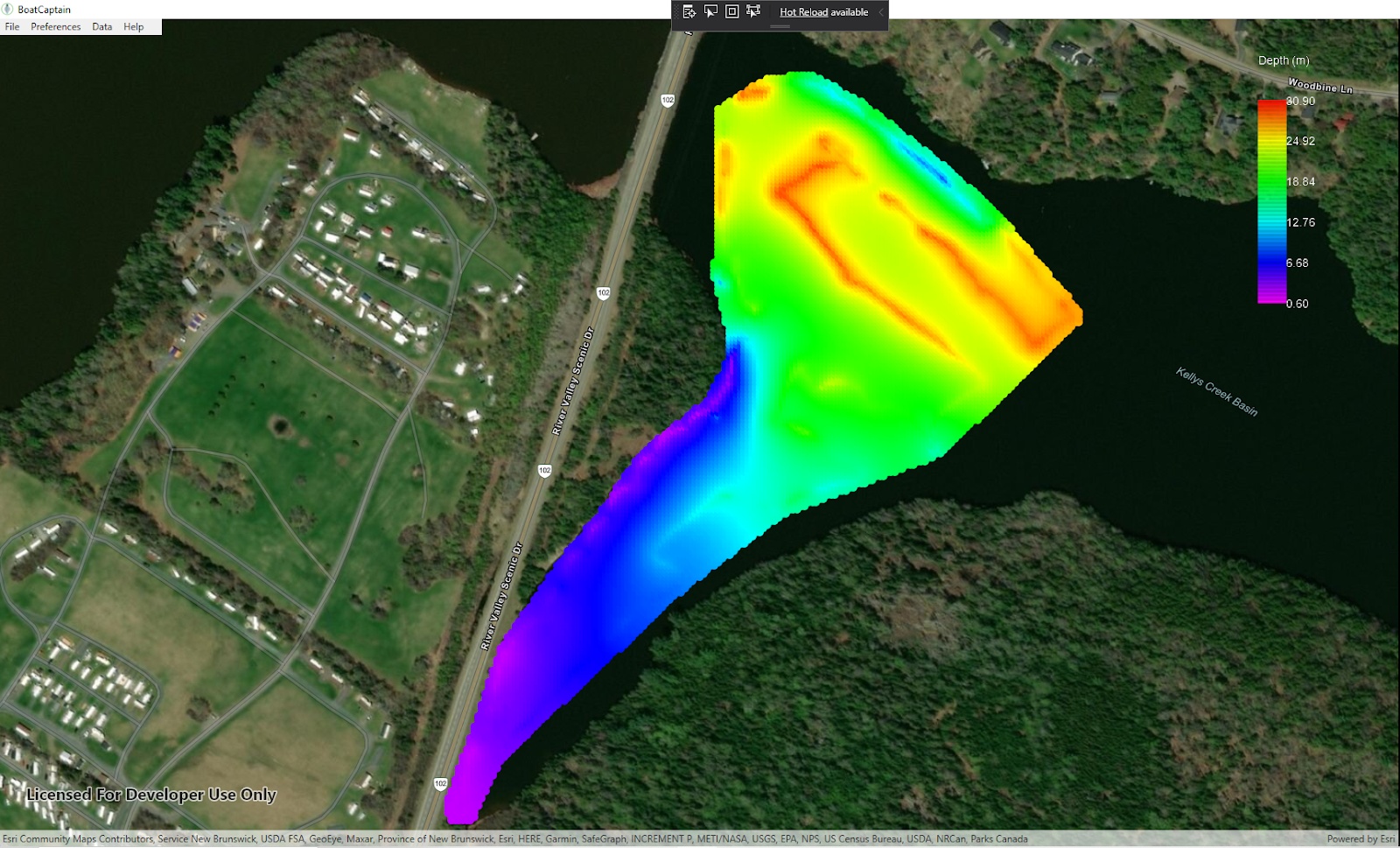Click the route 102 shield at the bottom of the highway

pos(441,784)
